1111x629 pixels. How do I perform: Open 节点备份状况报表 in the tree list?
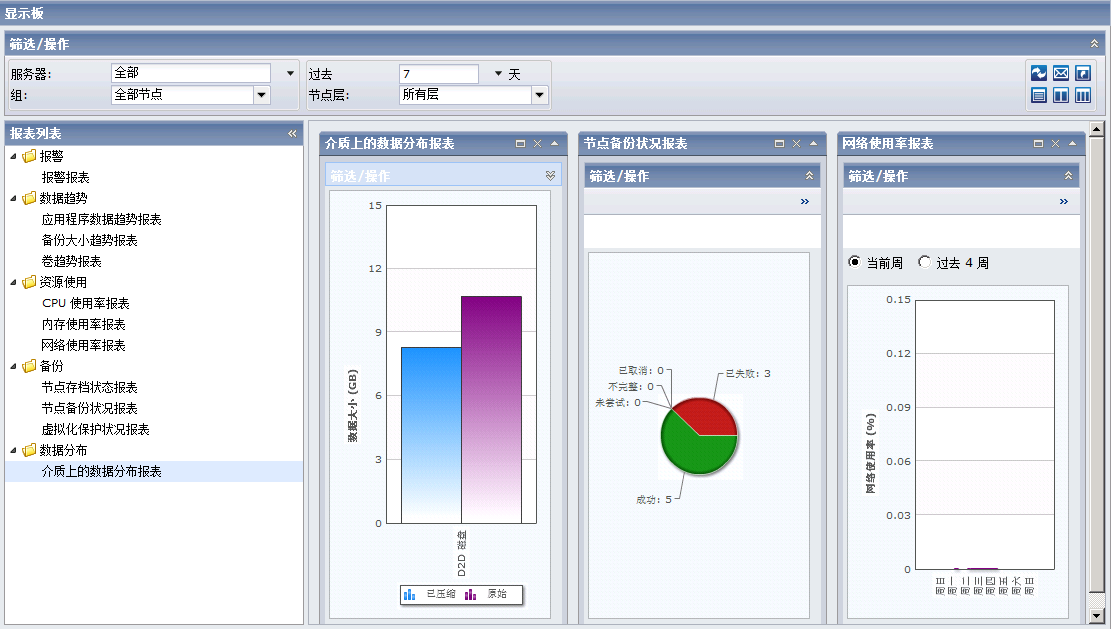click(89, 408)
